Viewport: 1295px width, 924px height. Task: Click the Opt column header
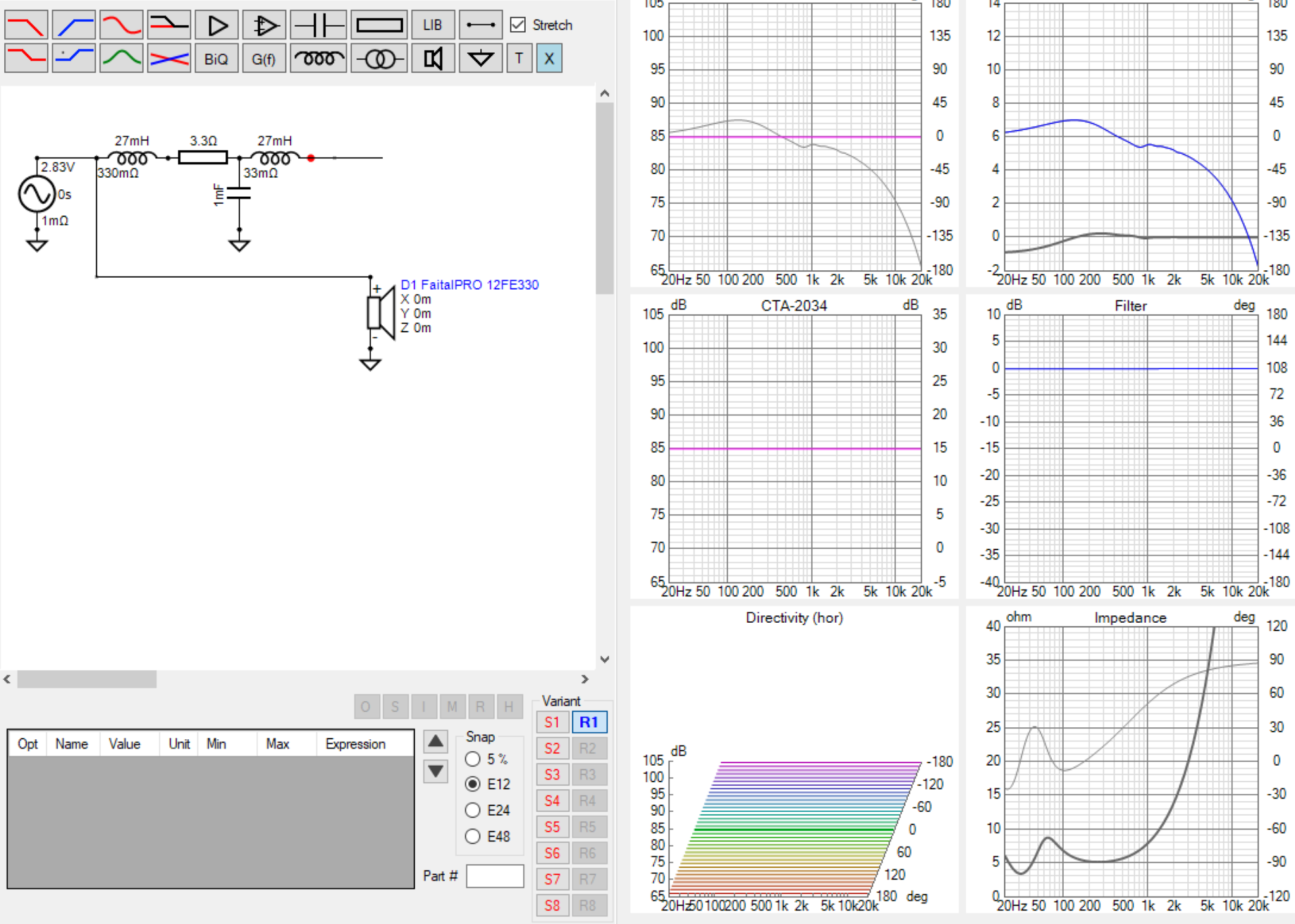click(28, 744)
